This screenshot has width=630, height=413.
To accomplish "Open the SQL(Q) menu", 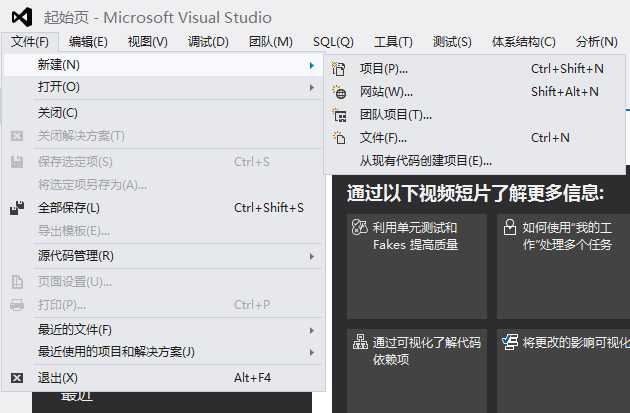I will (x=333, y=41).
